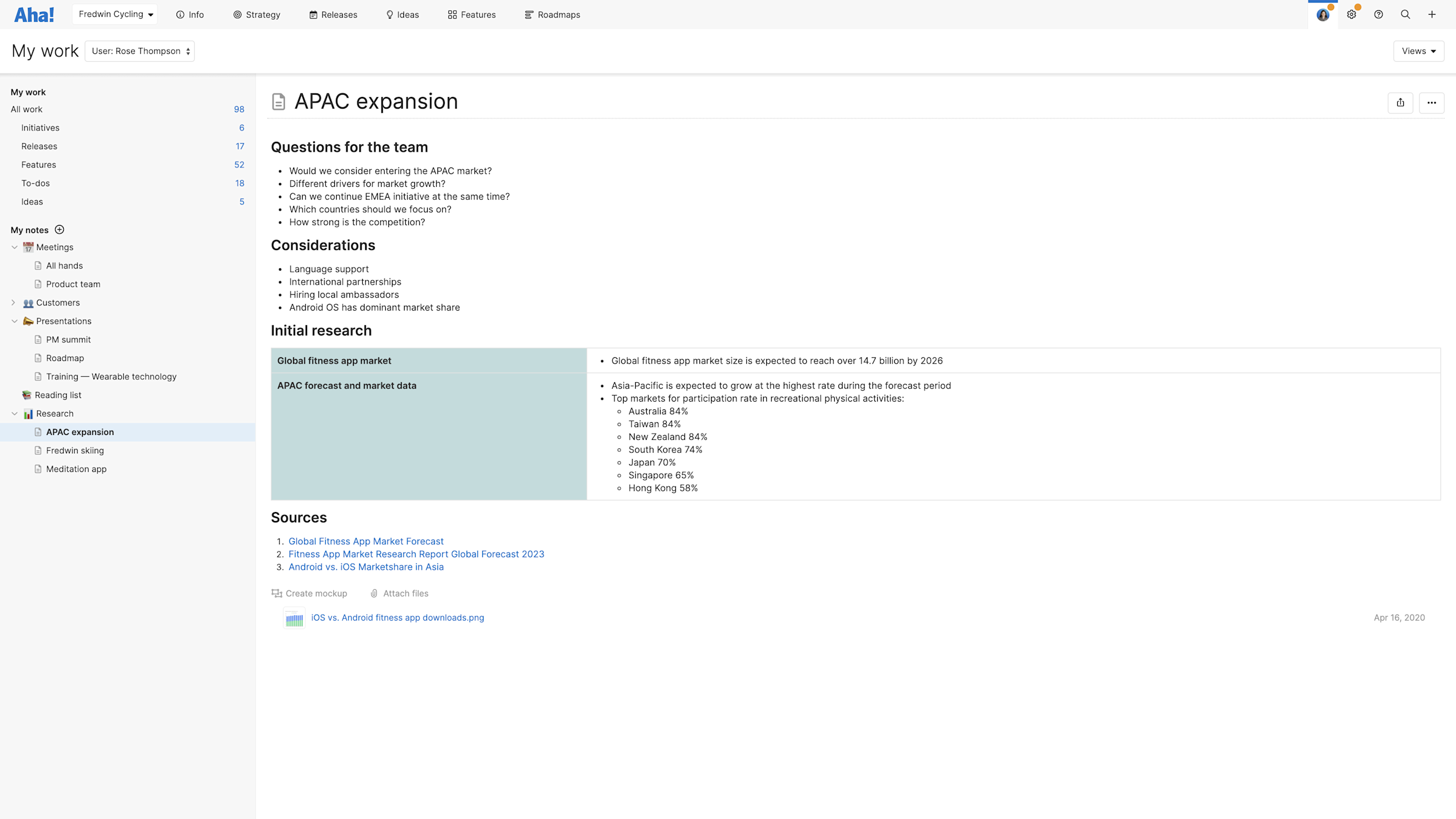Open your profile avatar
Image resolution: width=1456 pixels, height=819 pixels.
tap(1323, 14)
